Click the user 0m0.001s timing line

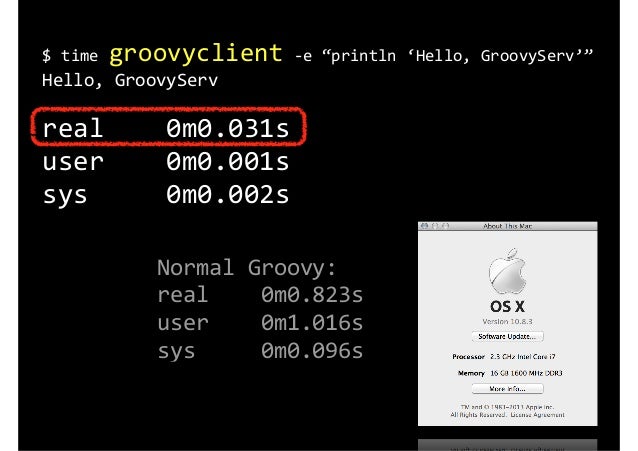coord(166,161)
